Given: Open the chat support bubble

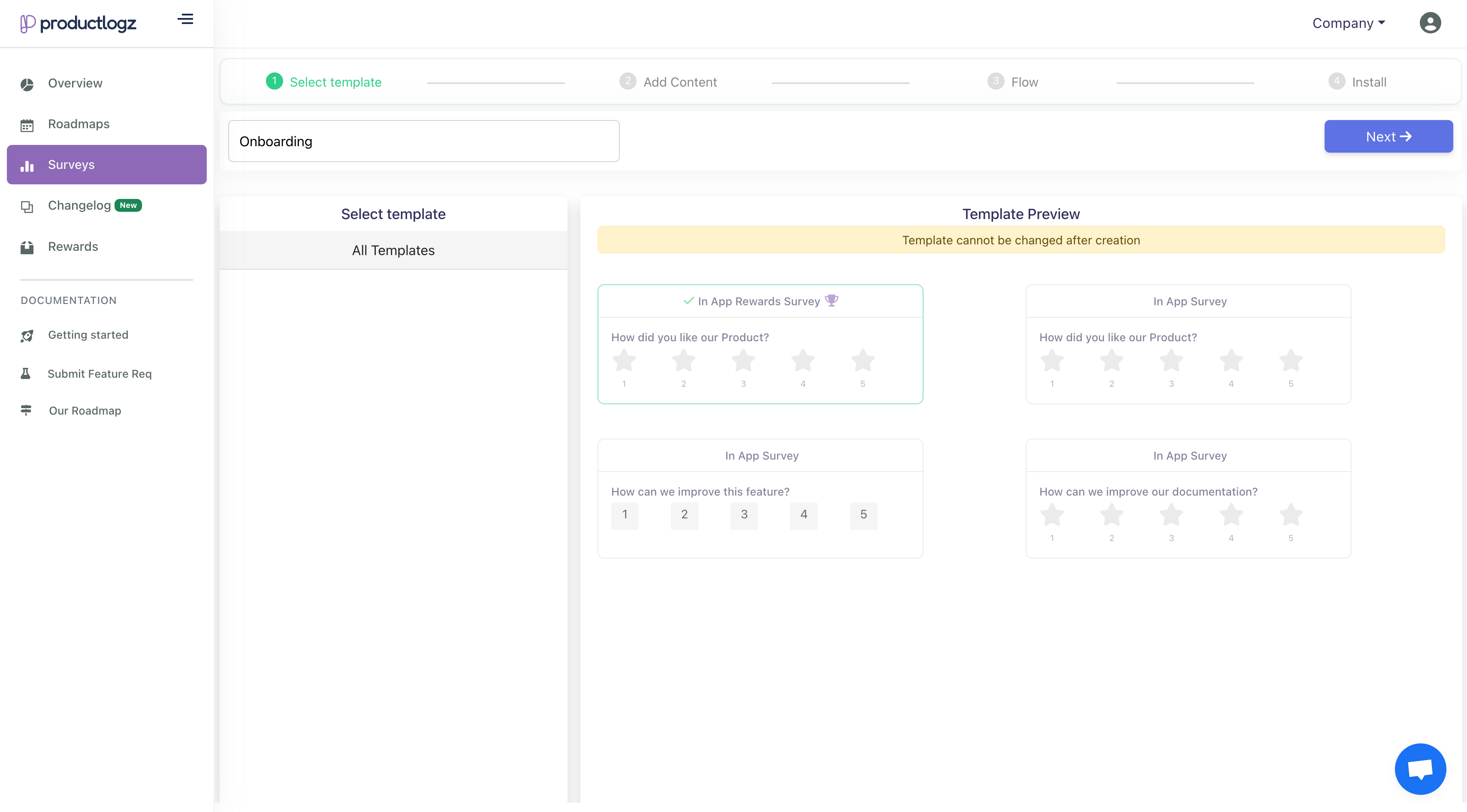Looking at the screenshot, I should 1420,769.
